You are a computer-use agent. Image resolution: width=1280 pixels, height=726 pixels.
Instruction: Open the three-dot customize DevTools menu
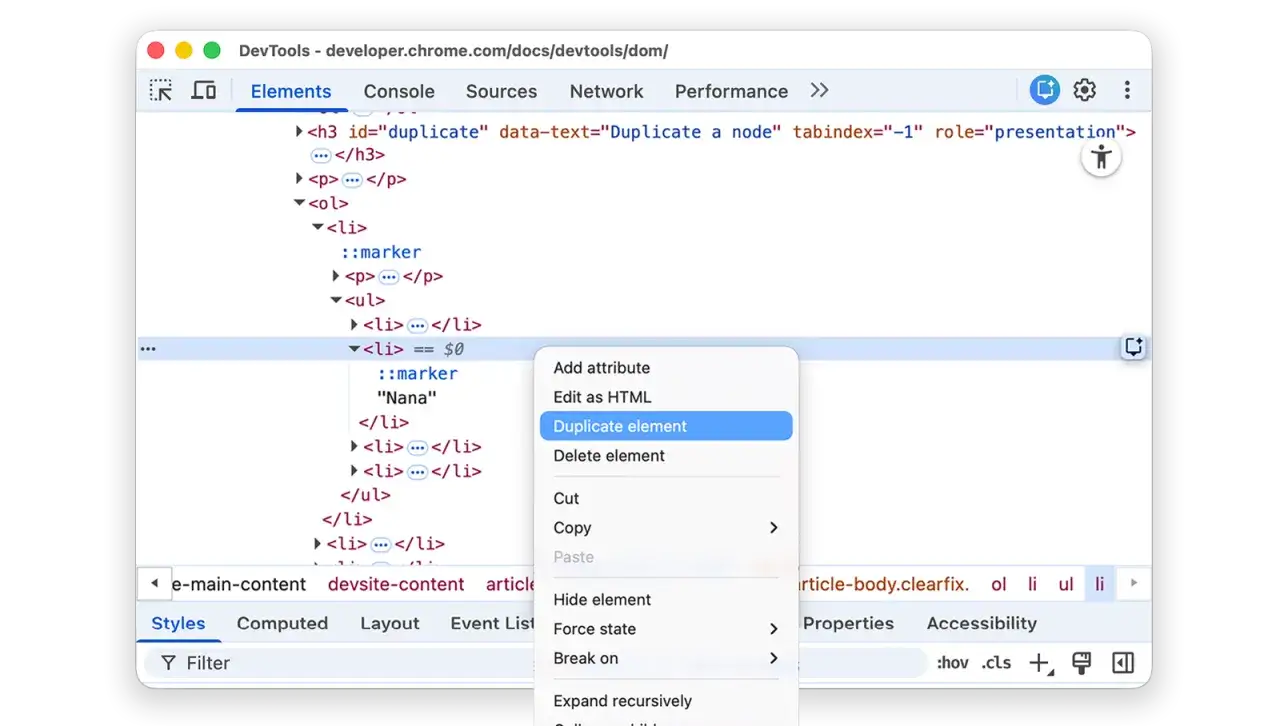(x=1127, y=90)
